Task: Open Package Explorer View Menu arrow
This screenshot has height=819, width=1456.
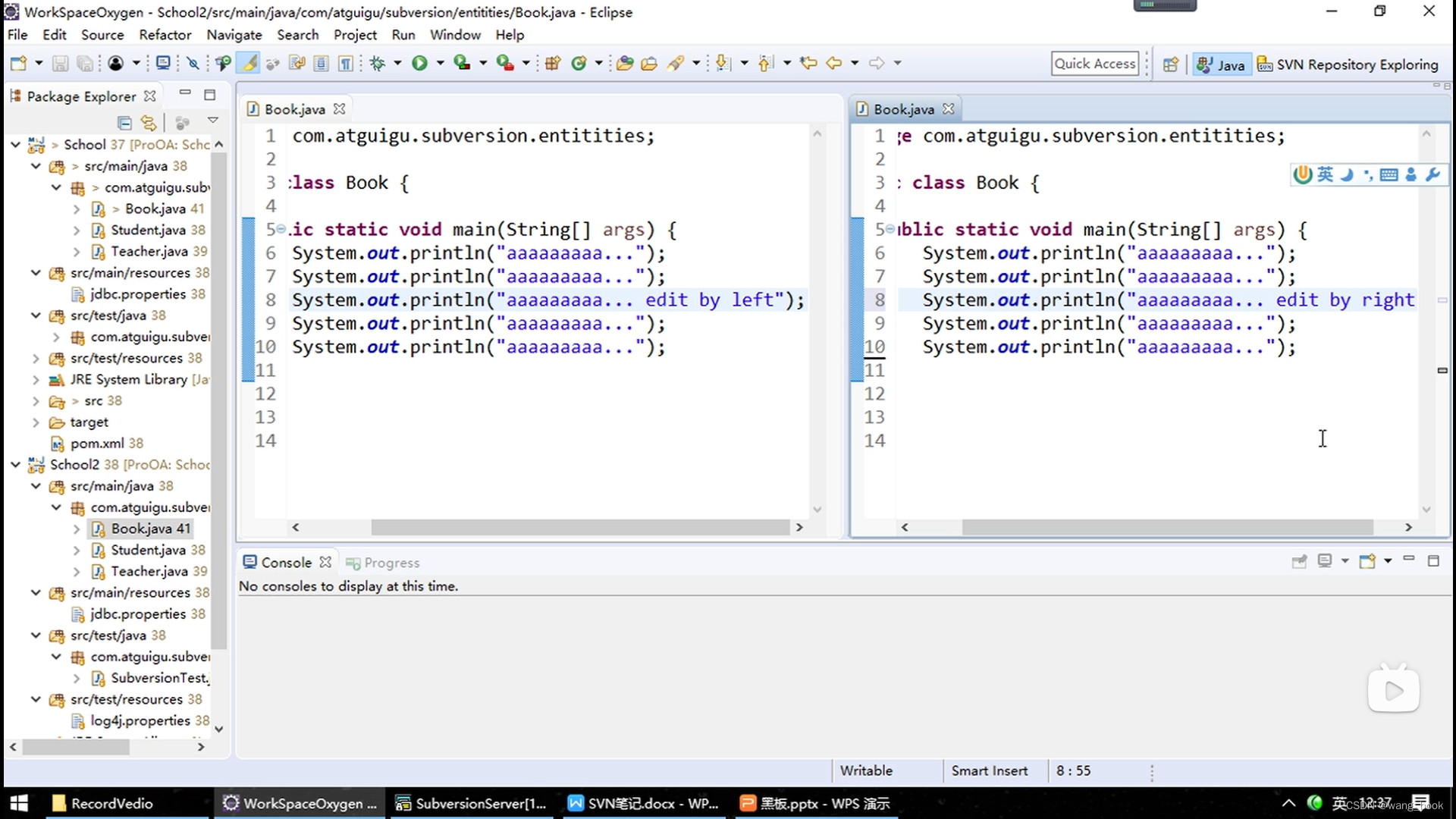Action: pos(213,121)
